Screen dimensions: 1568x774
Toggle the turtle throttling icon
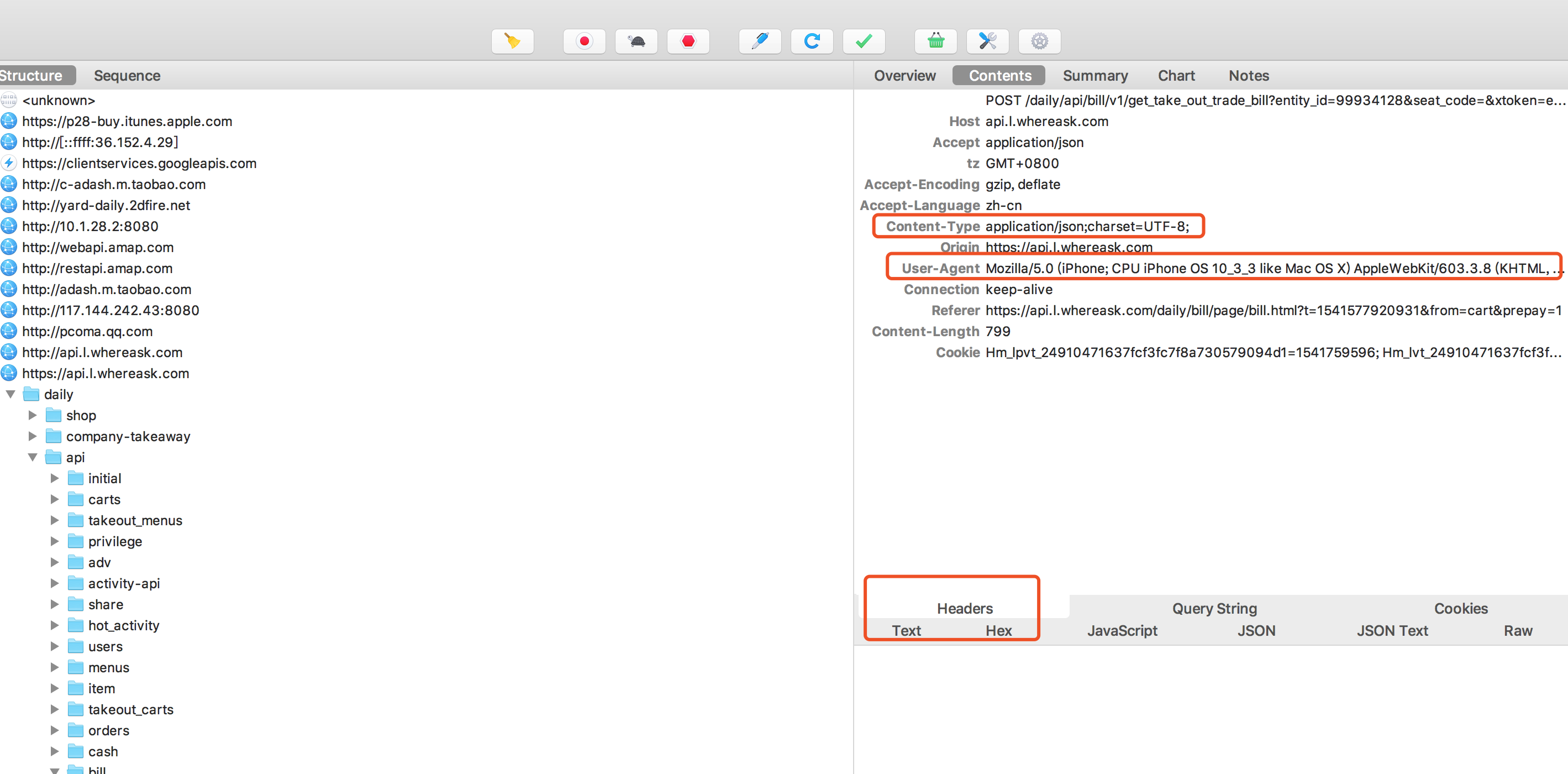click(x=636, y=41)
